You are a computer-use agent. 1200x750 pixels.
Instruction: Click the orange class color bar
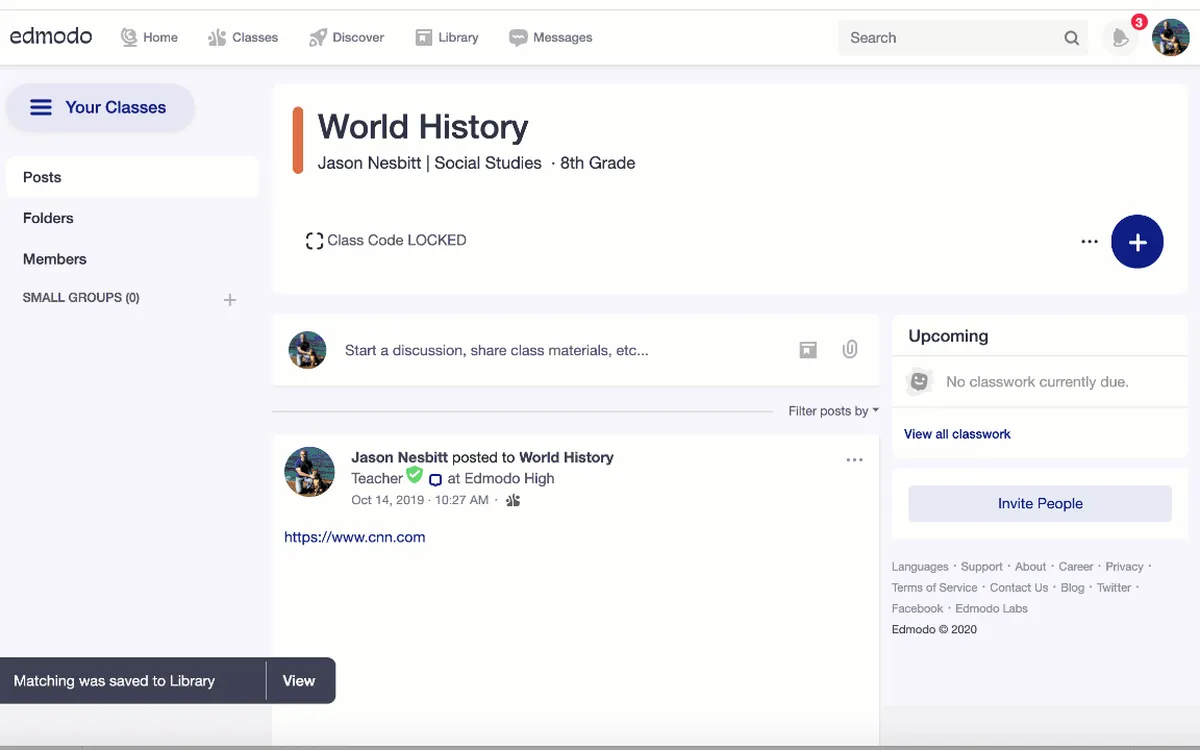298,140
